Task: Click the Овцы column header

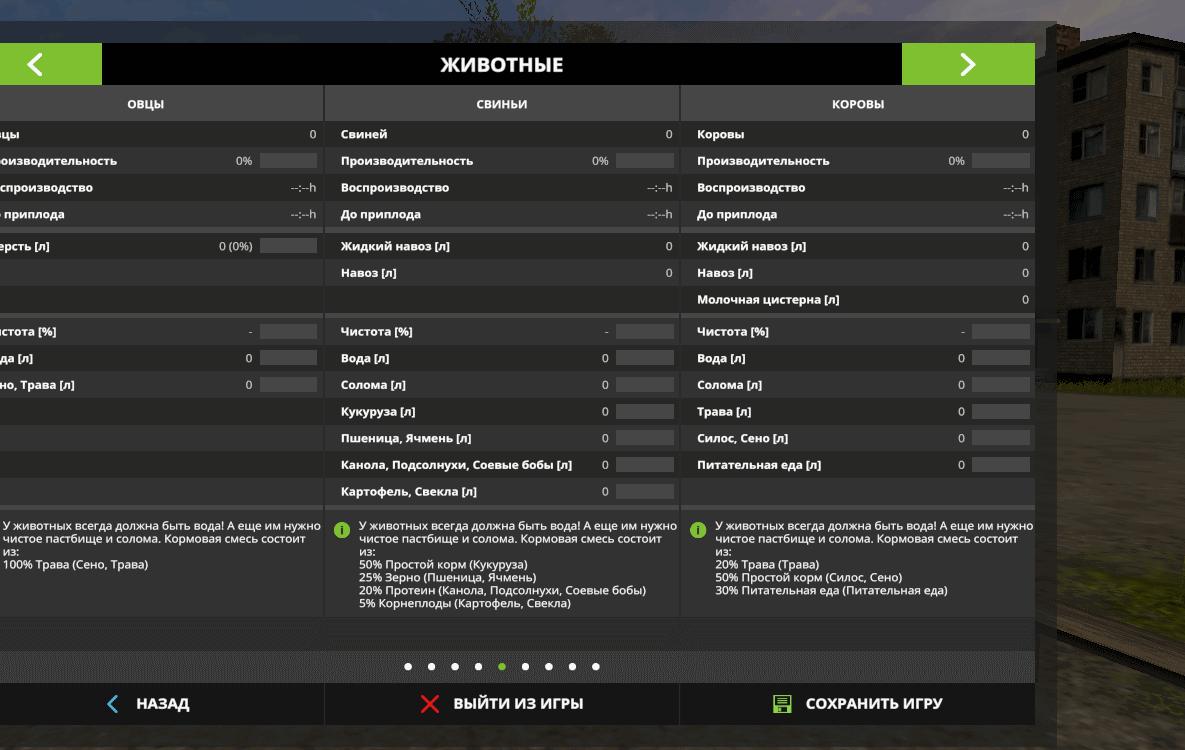Action: (x=146, y=104)
